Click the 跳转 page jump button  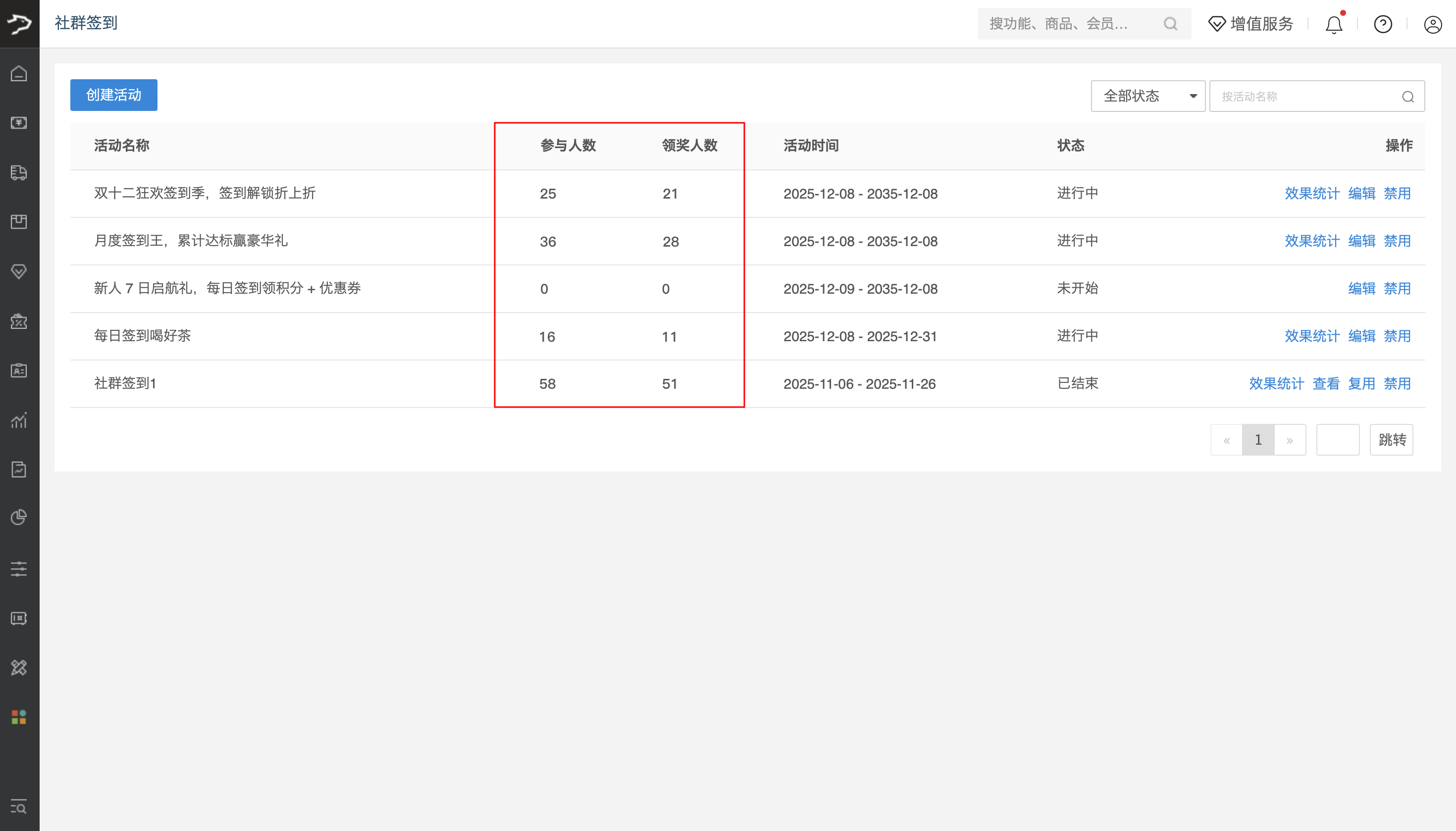tap(1391, 439)
